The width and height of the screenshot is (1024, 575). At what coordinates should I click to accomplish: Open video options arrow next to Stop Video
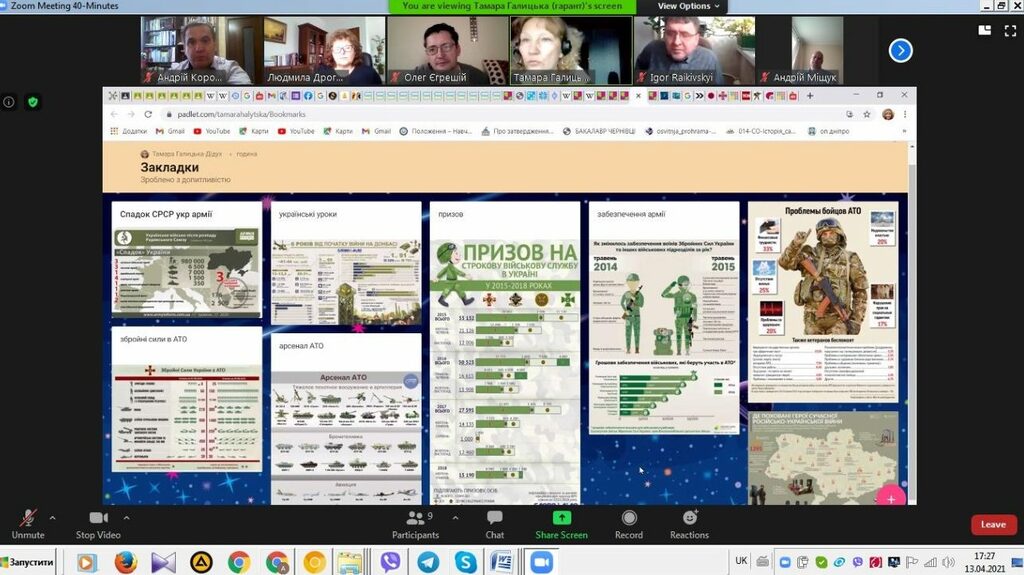tap(126, 518)
